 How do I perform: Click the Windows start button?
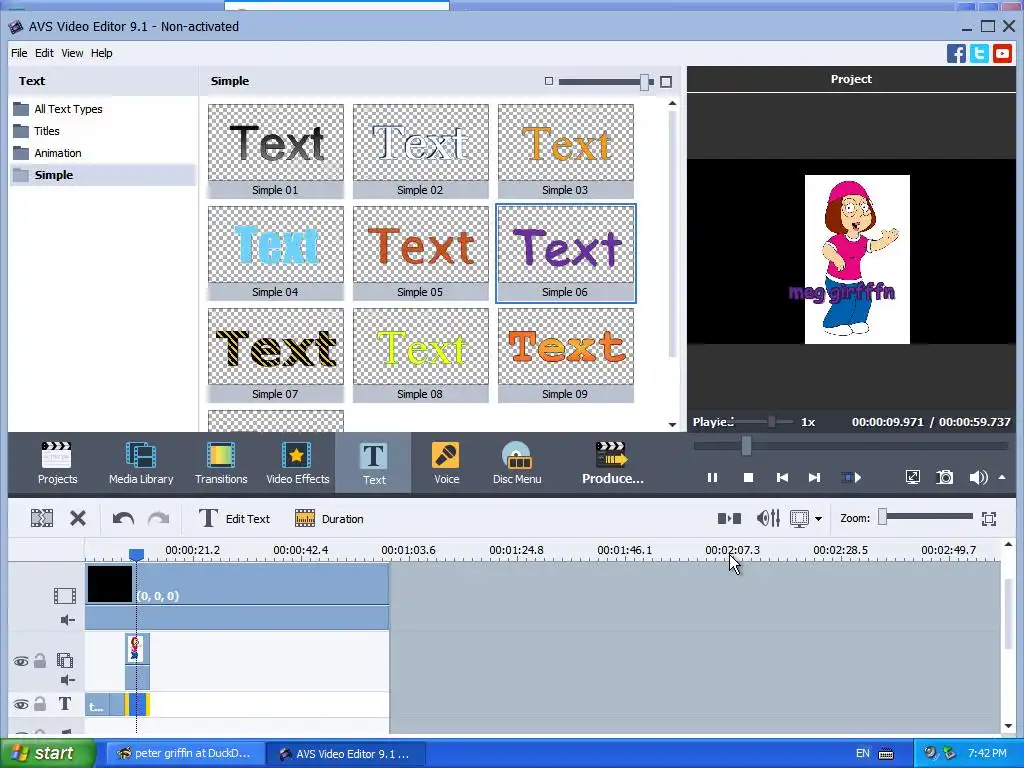pyautogui.click(x=48, y=753)
